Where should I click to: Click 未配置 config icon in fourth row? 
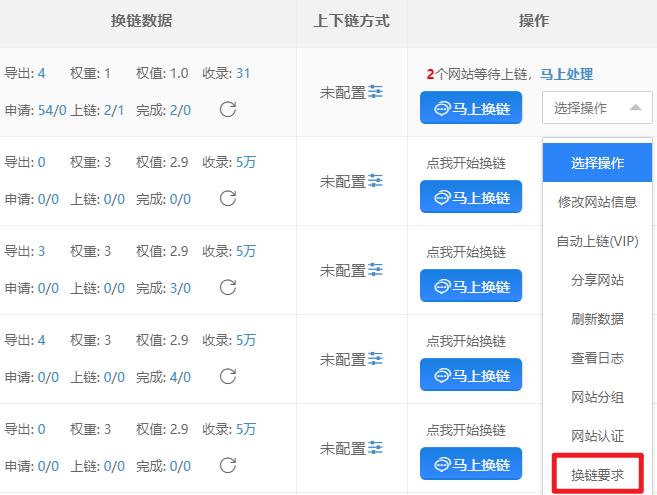(x=375, y=359)
